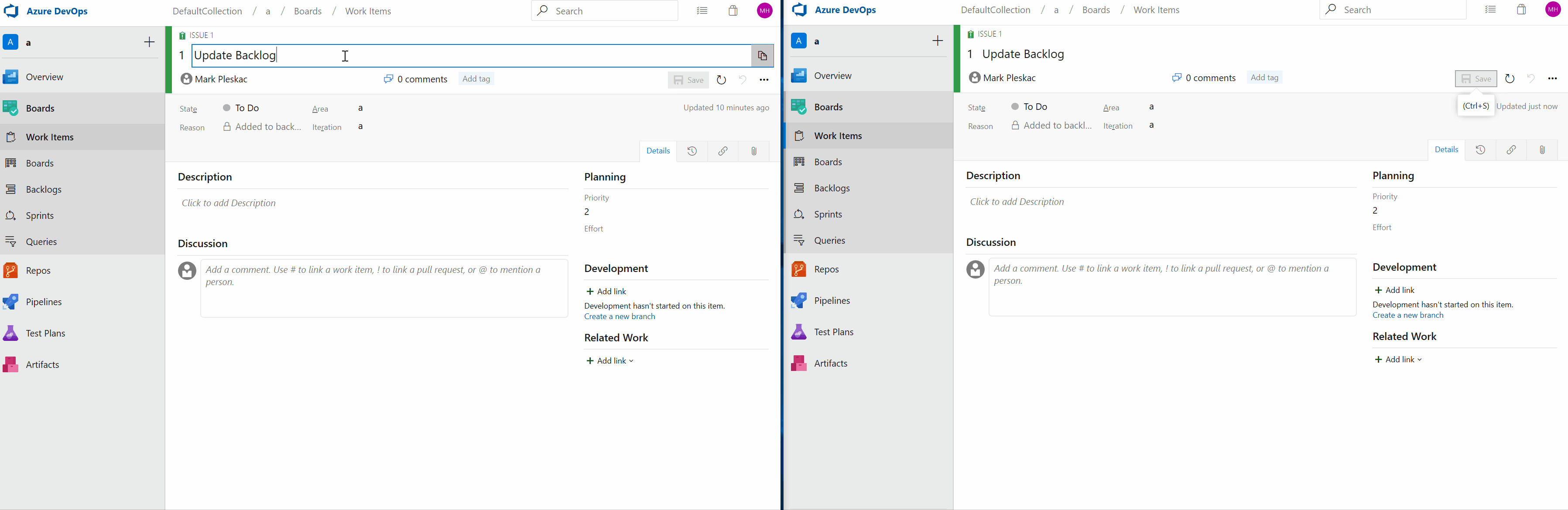Viewport: 1568px width, 510px height.
Task: Select the Repos icon in navigation
Action: point(11,270)
